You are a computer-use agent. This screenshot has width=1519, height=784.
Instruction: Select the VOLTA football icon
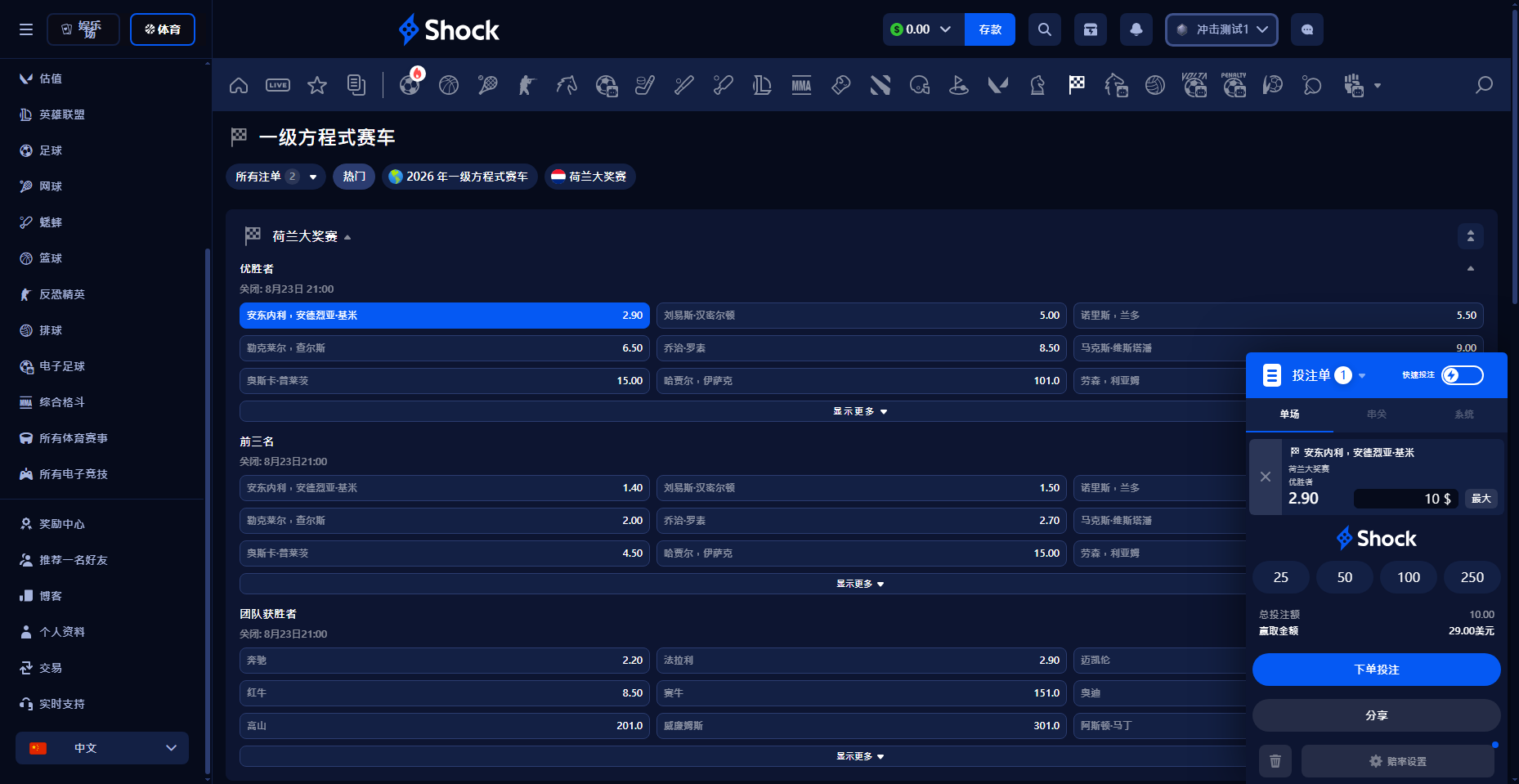1194,85
